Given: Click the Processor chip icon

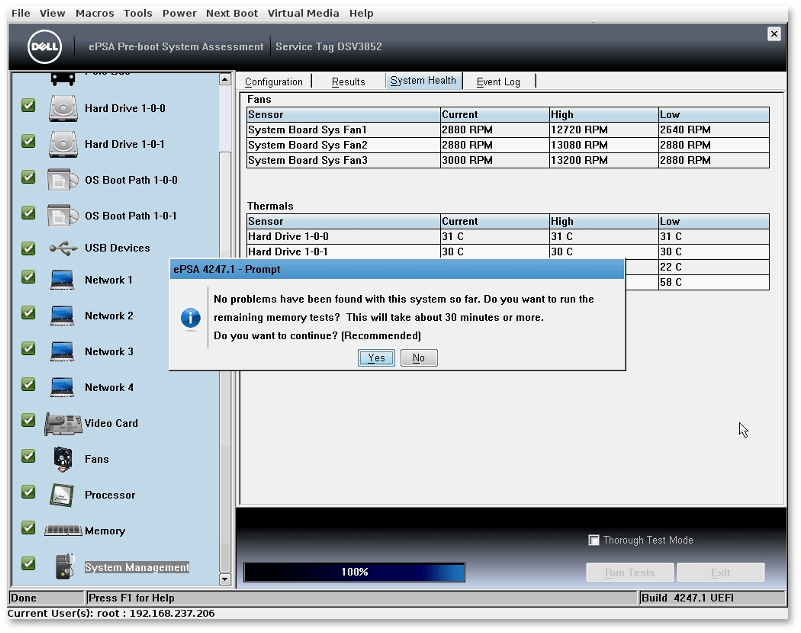Looking at the screenshot, I should (x=62, y=495).
